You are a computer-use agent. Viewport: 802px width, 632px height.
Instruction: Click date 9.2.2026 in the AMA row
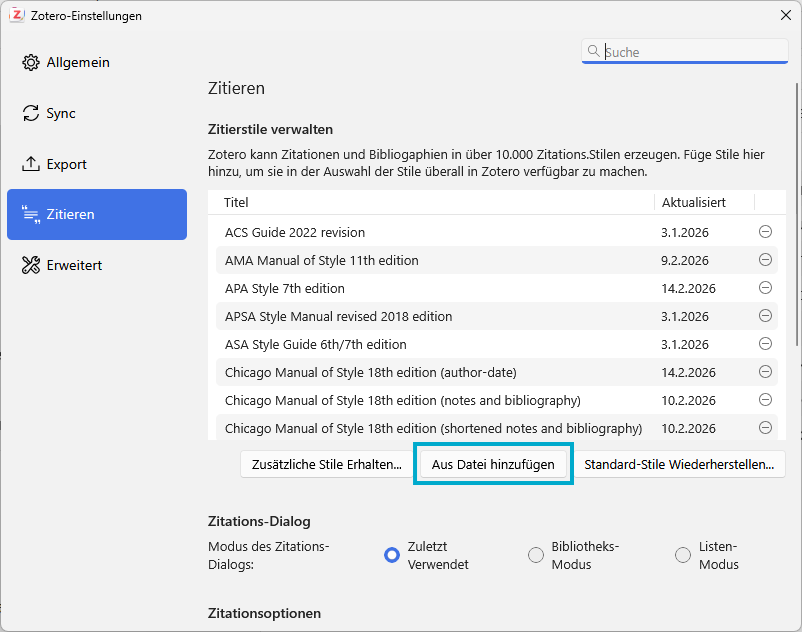[685, 260]
